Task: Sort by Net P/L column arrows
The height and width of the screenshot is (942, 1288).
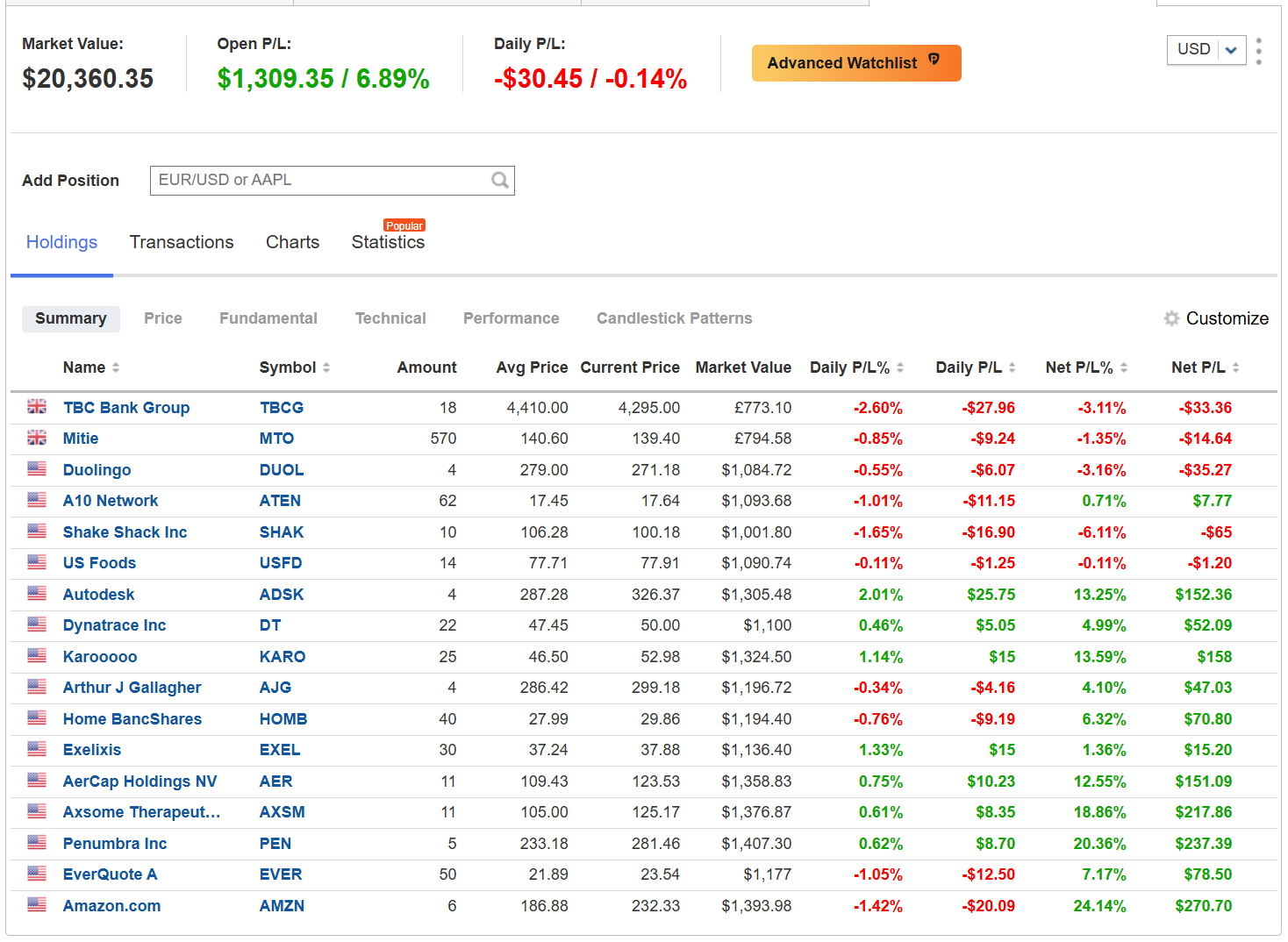Action: (x=1235, y=368)
